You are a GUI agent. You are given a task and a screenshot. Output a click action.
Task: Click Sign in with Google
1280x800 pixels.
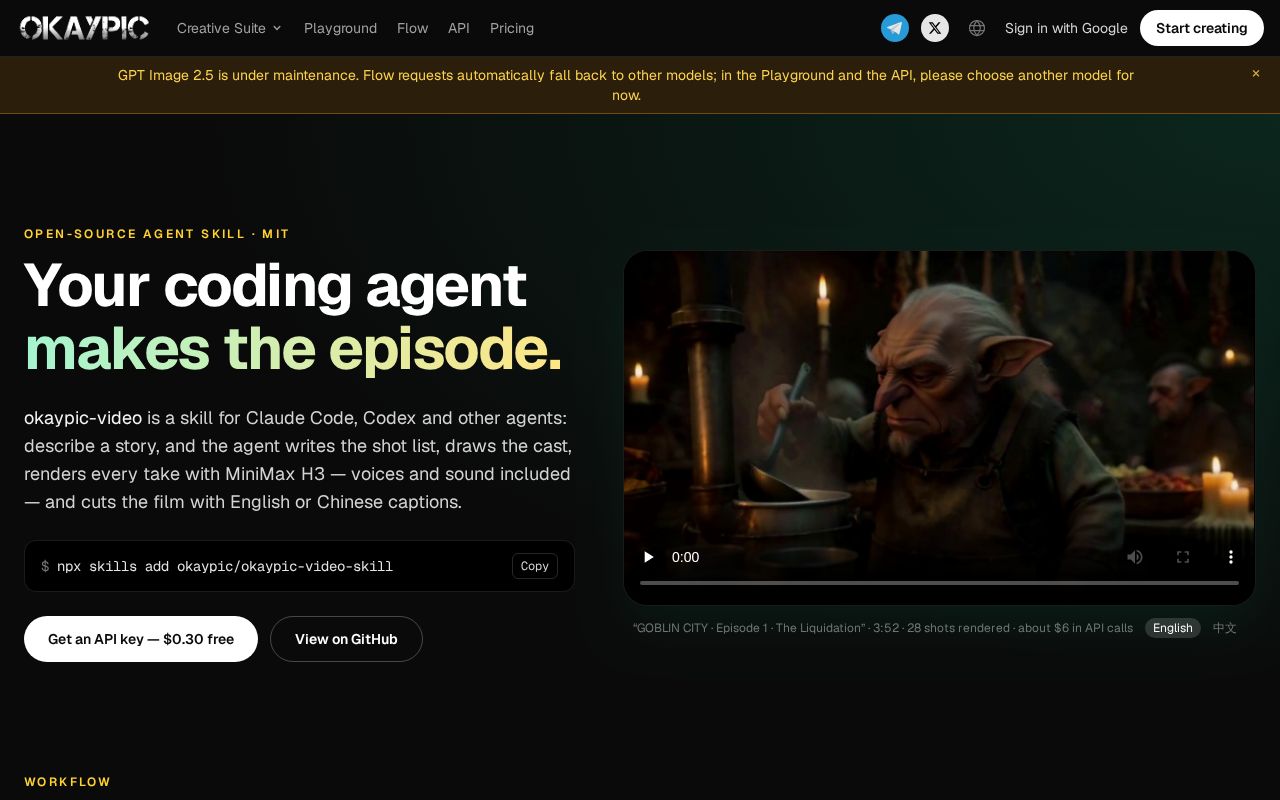[x=1066, y=28]
